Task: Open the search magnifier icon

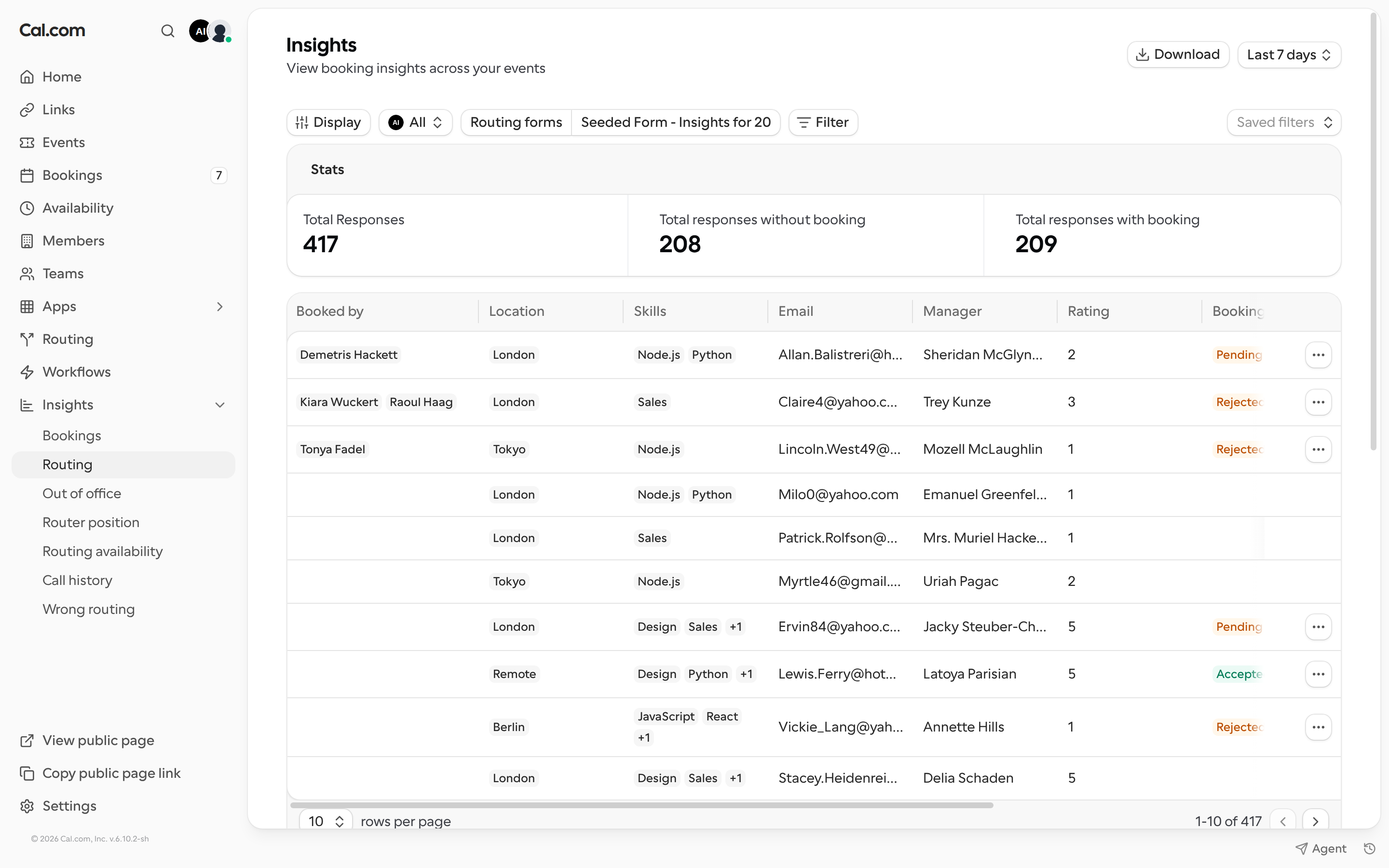Action: click(x=168, y=31)
